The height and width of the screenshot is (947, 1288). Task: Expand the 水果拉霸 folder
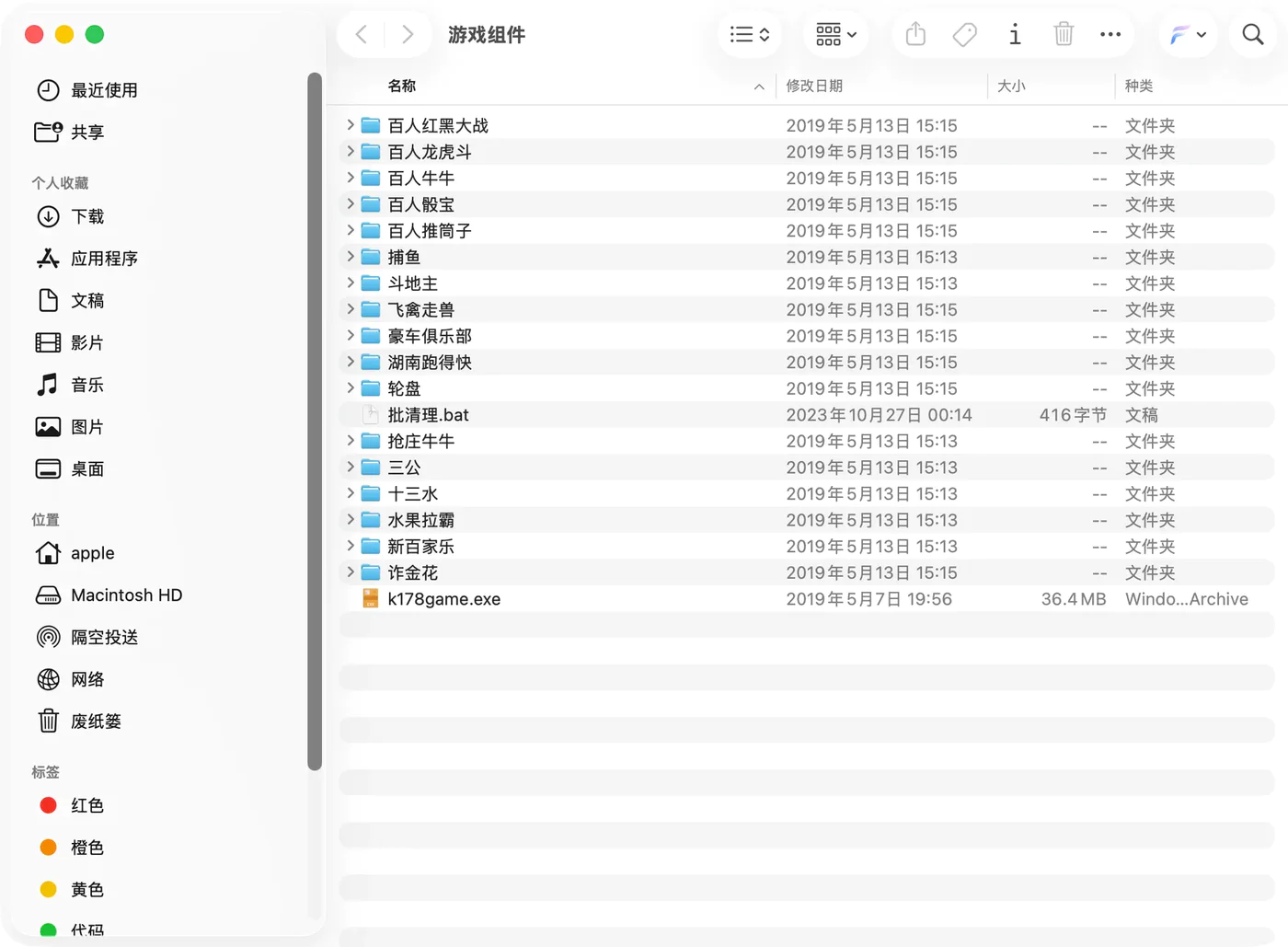(x=351, y=519)
